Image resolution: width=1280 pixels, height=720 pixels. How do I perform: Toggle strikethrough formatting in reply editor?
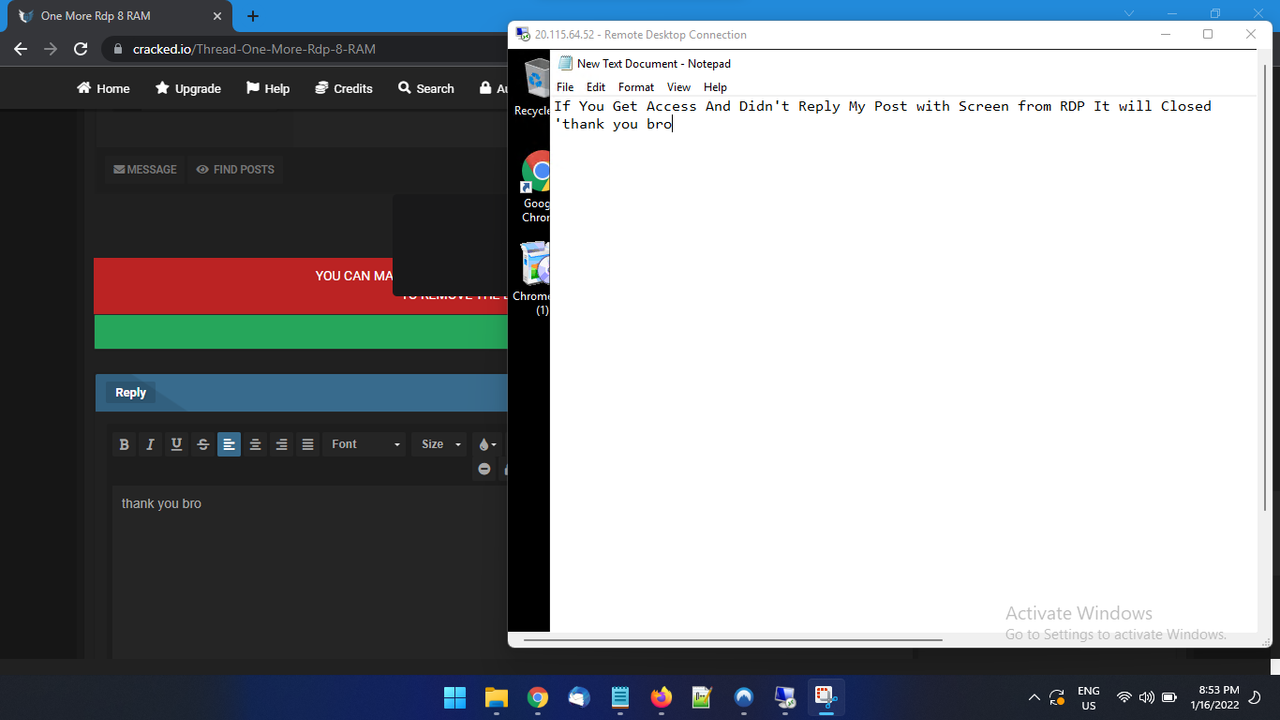203,444
